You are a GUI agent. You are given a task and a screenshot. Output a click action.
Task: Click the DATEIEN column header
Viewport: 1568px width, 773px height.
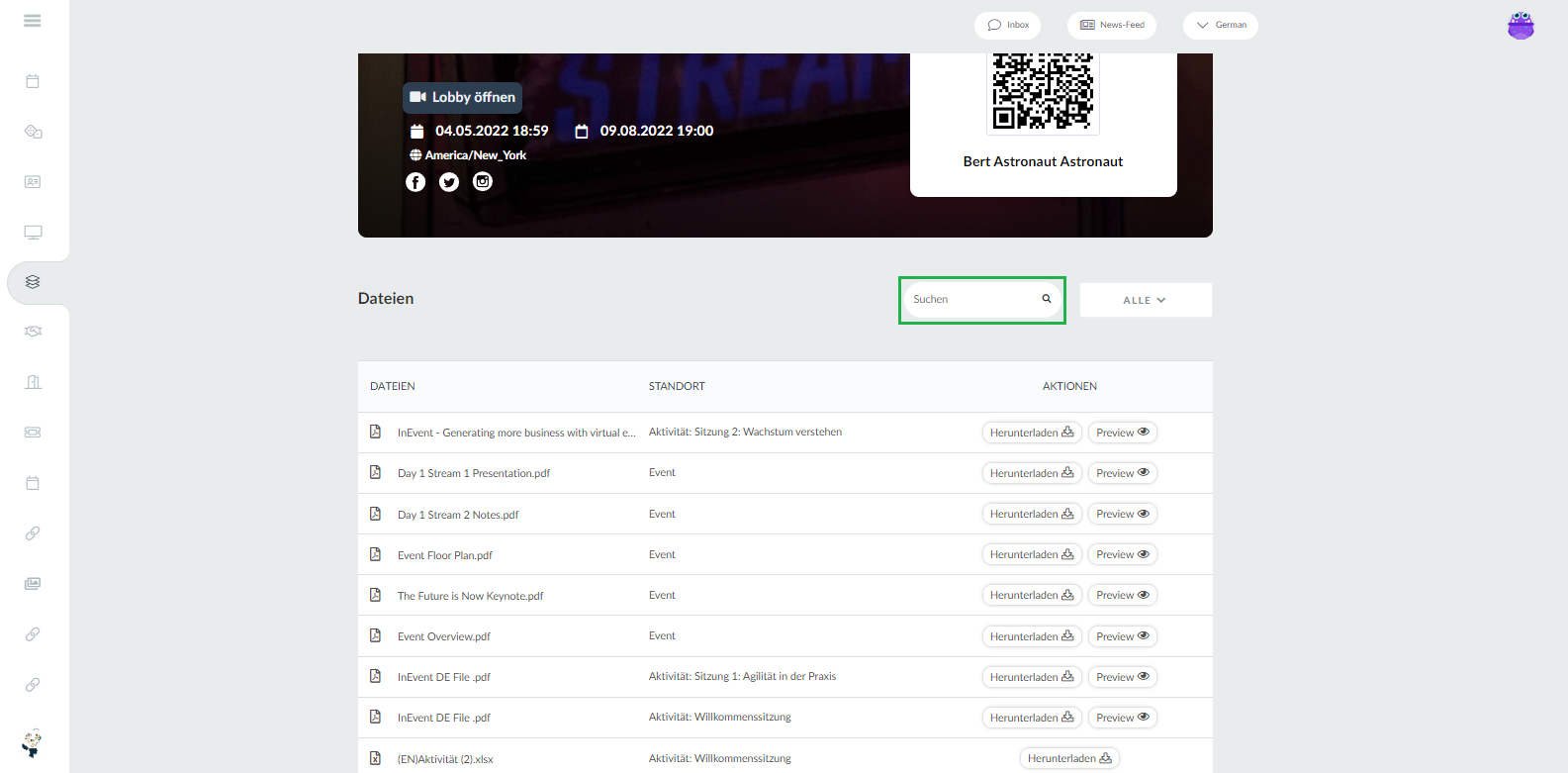[x=393, y=386]
